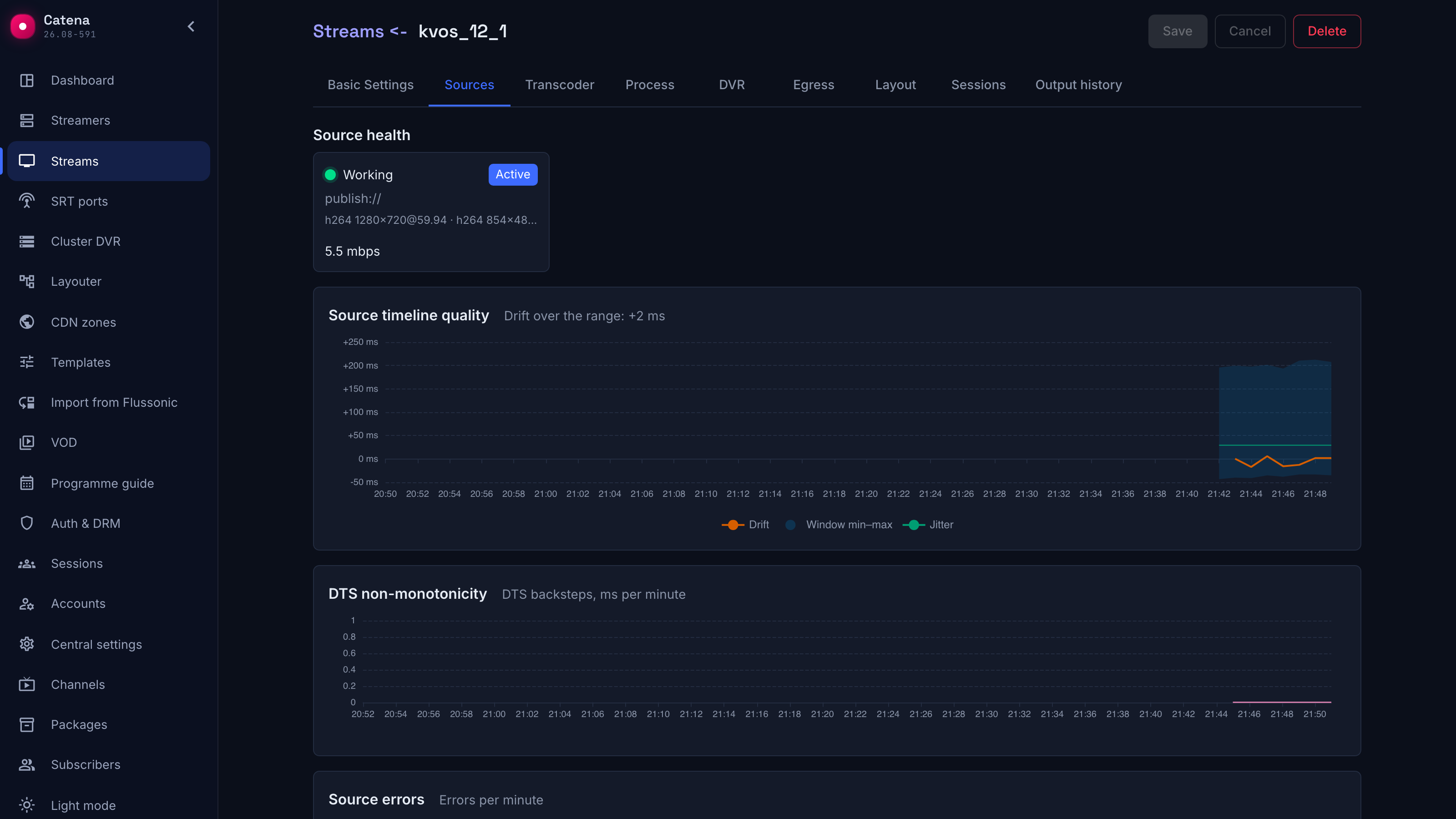Open Streamers via its sidebar icon
The width and height of the screenshot is (1456, 819).
26,121
